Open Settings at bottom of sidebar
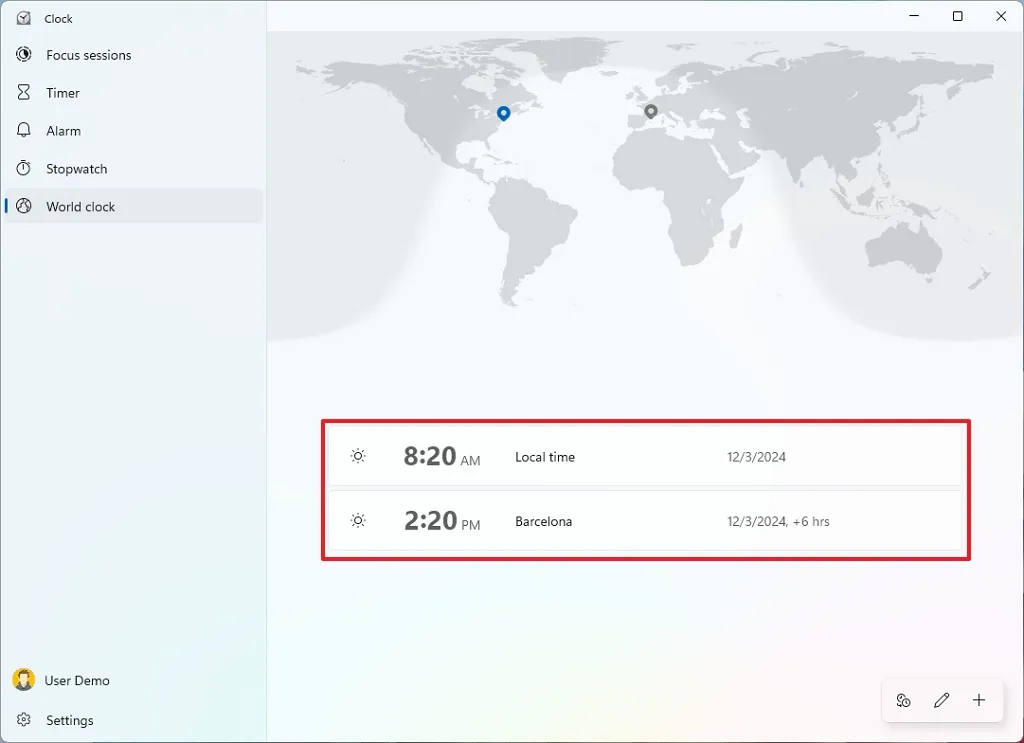The height and width of the screenshot is (743, 1024). [68, 720]
